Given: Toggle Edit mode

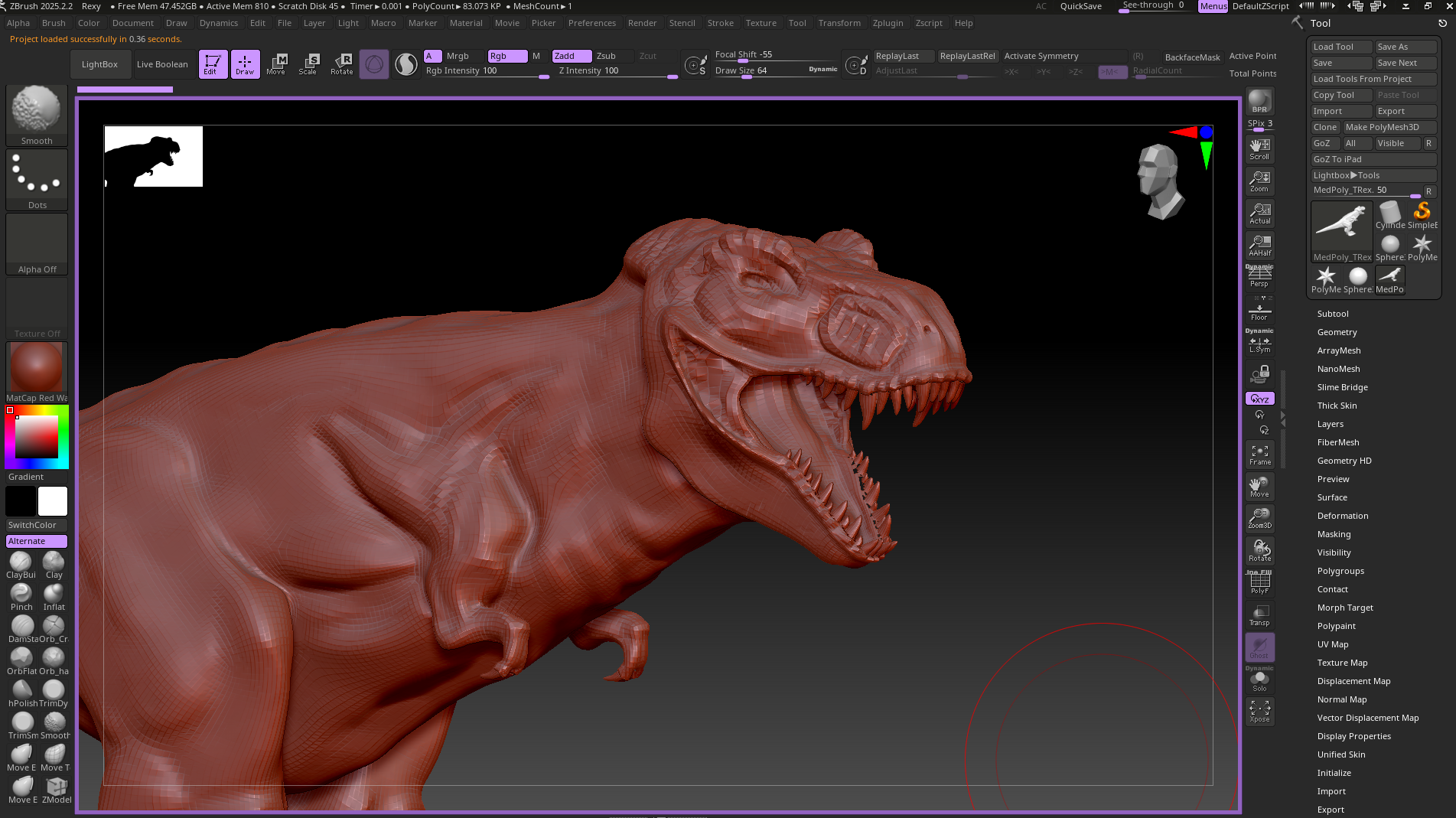Looking at the screenshot, I should [x=213, y=64].
